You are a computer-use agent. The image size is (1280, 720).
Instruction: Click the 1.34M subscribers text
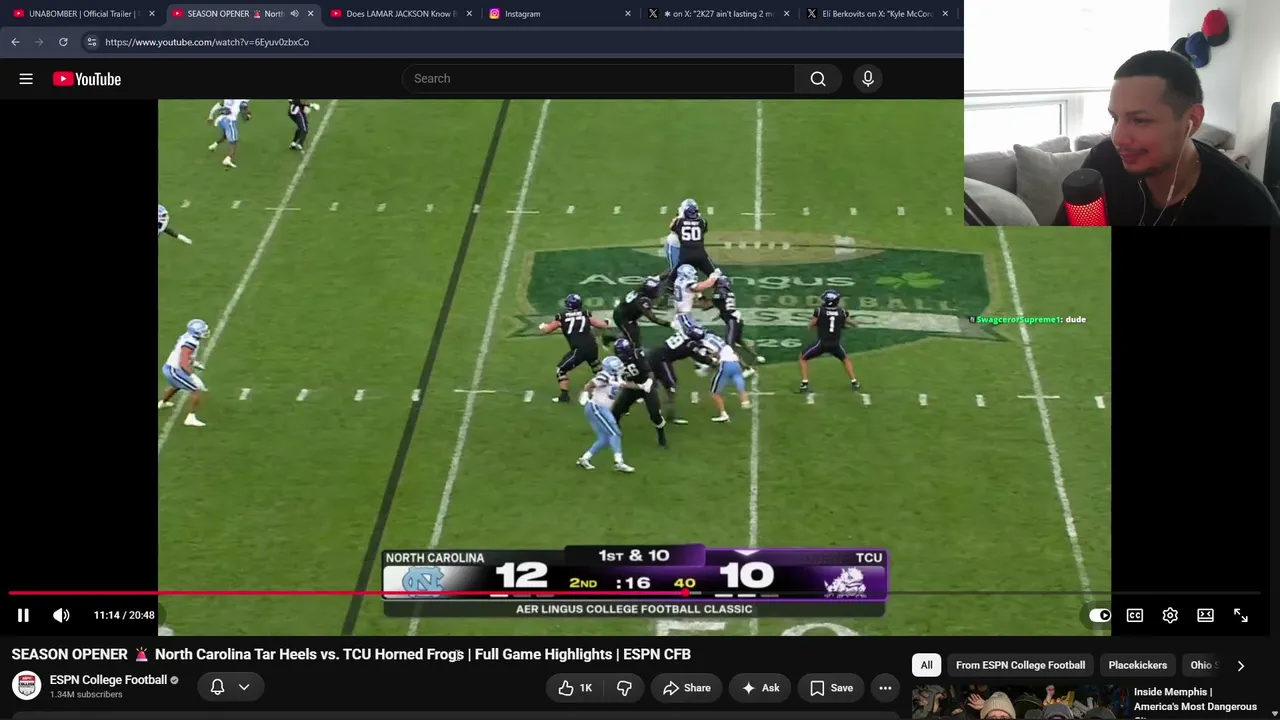click(x=86, y=695)
